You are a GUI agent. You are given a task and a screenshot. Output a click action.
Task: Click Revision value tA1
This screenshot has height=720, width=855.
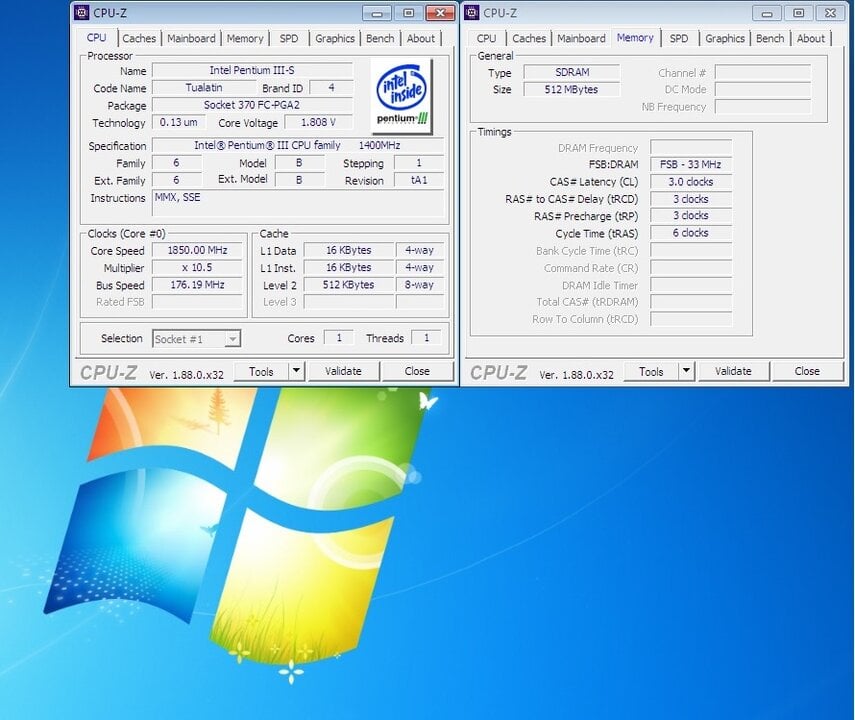[x=419, y=180]
